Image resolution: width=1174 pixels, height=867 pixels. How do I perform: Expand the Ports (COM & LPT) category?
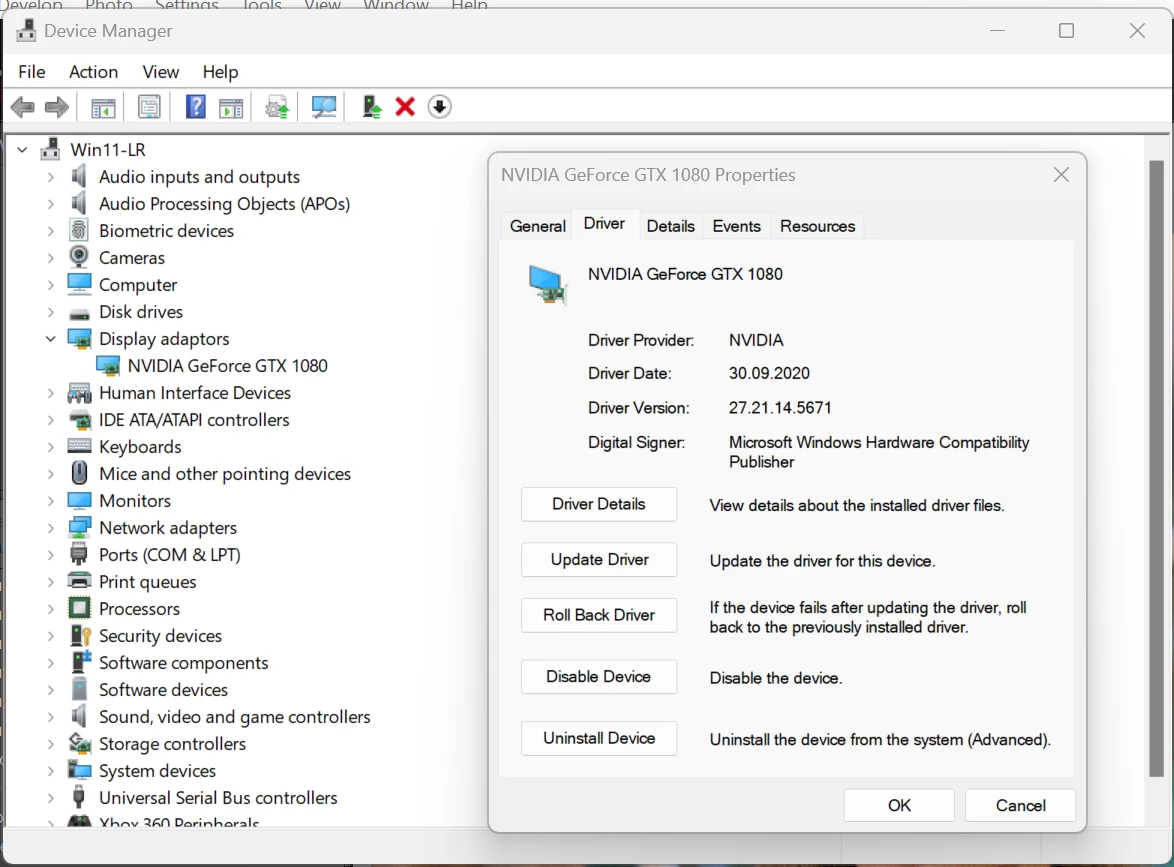(x=50, y=554)
